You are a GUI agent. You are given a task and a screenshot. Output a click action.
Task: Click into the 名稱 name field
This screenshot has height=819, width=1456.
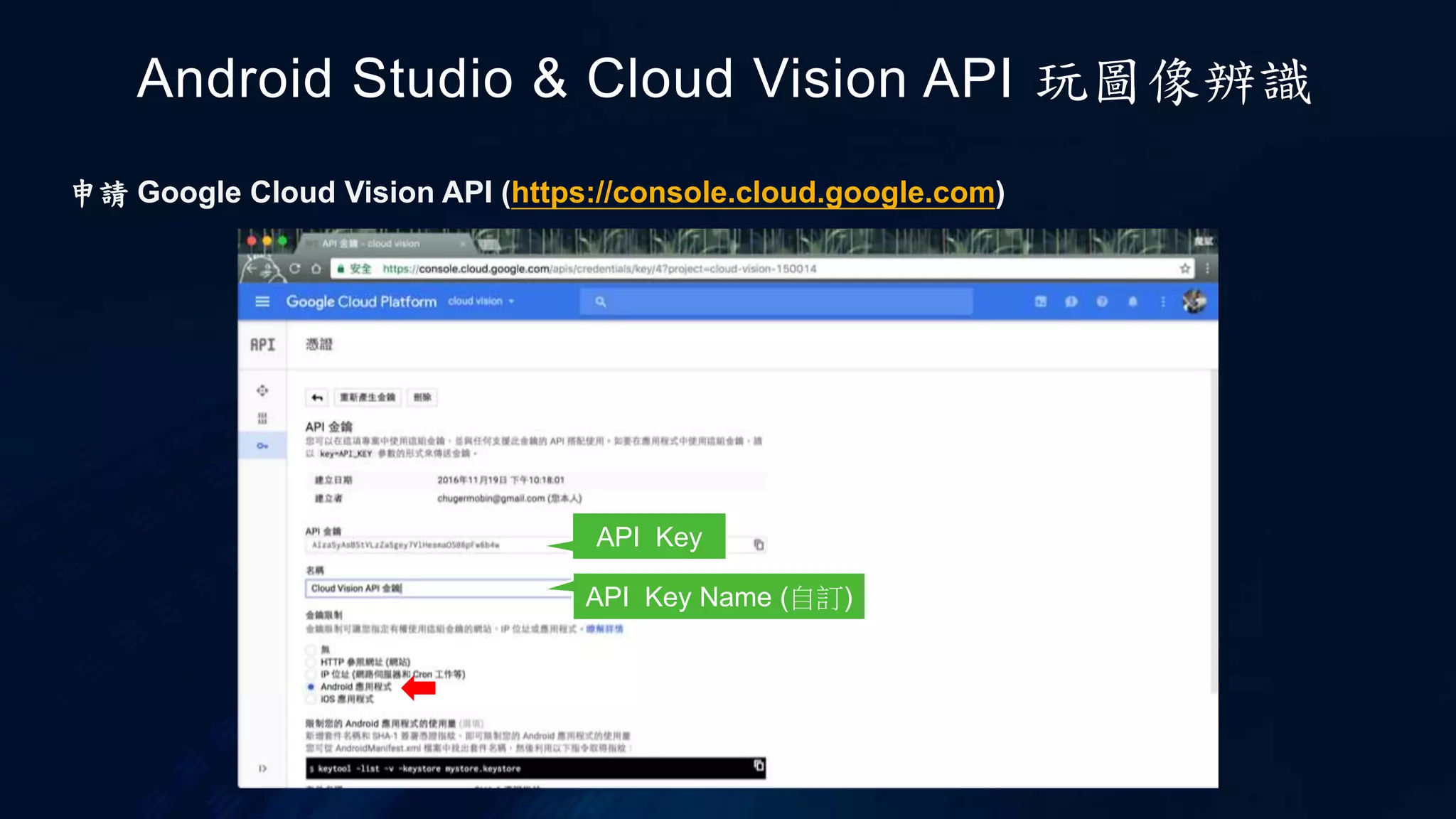click(x=439, y=589)
